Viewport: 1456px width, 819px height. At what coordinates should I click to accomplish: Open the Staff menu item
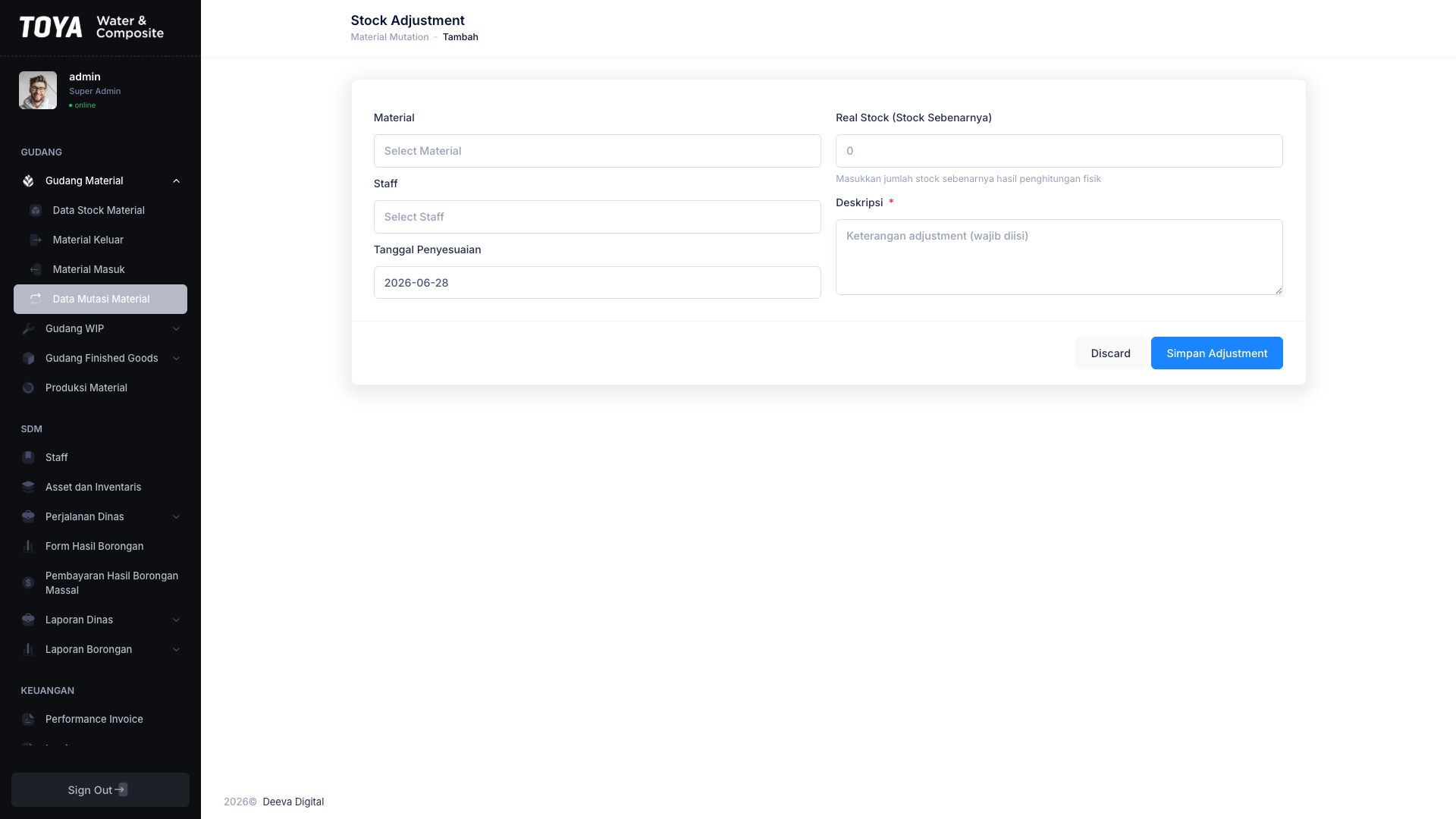pyautogui.click(x=100, y=458)
